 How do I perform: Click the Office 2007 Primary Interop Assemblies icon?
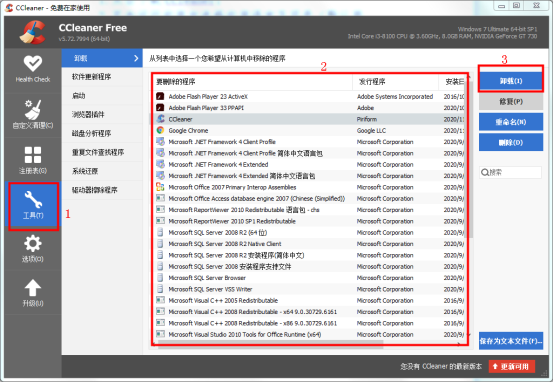click(160, 187)
